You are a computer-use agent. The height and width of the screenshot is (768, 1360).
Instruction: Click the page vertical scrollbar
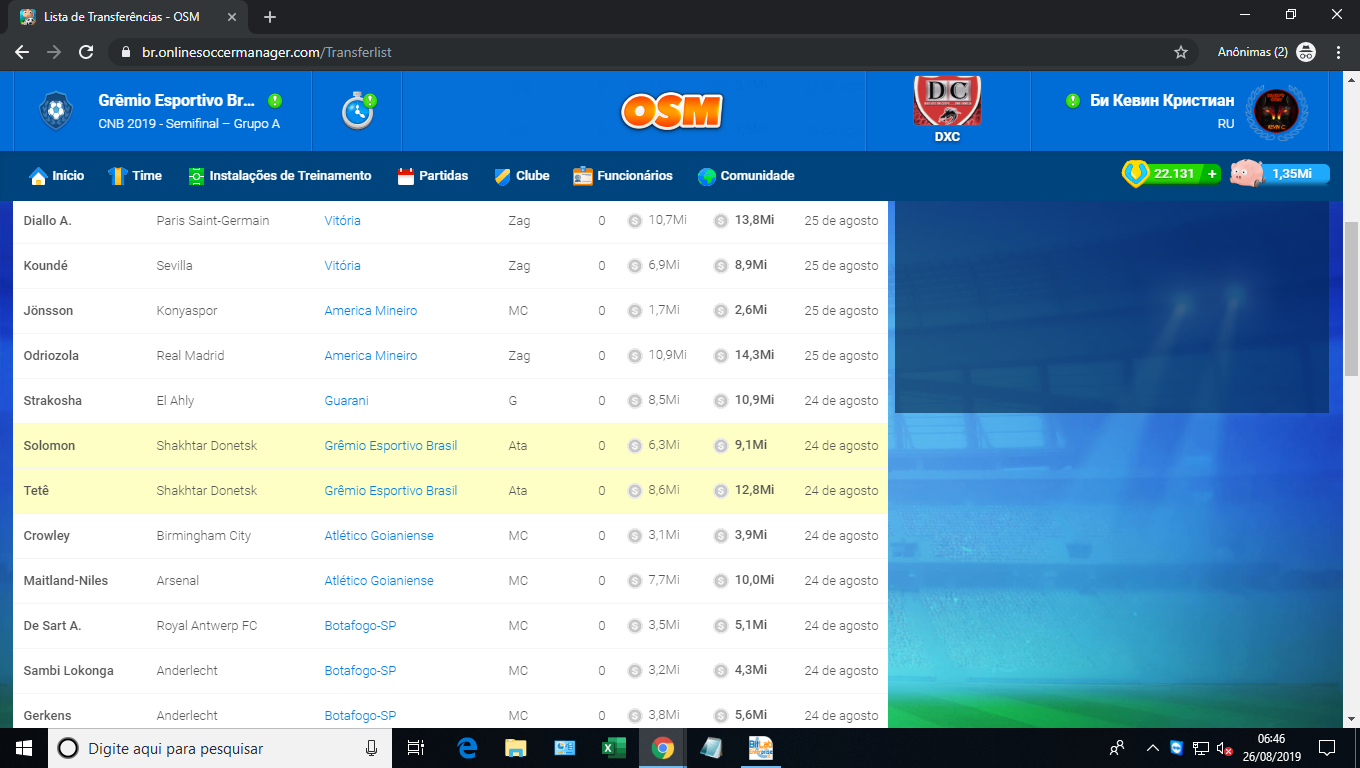[1351, 300]
